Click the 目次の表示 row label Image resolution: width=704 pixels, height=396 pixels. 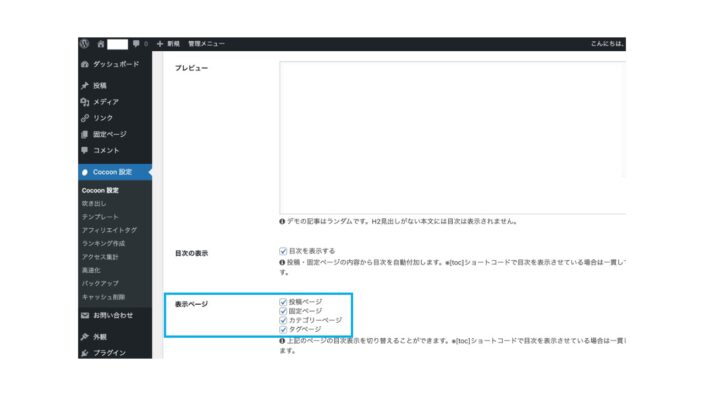(191, 253)
